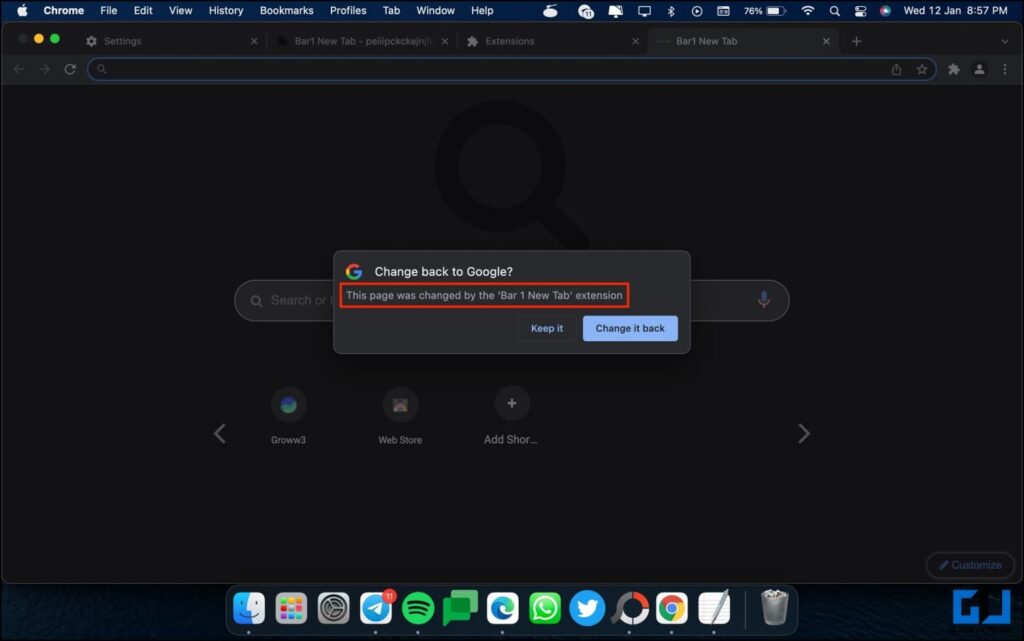The image size is (1024, 641).
Task: Open Microsoft Edge from the Dock
Action: [502, 608]
